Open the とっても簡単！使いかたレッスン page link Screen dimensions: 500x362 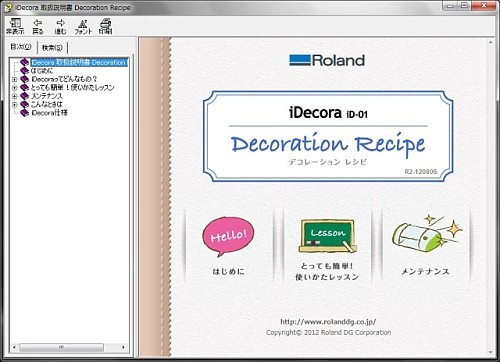pyautogui.click(x=327, y=271)
